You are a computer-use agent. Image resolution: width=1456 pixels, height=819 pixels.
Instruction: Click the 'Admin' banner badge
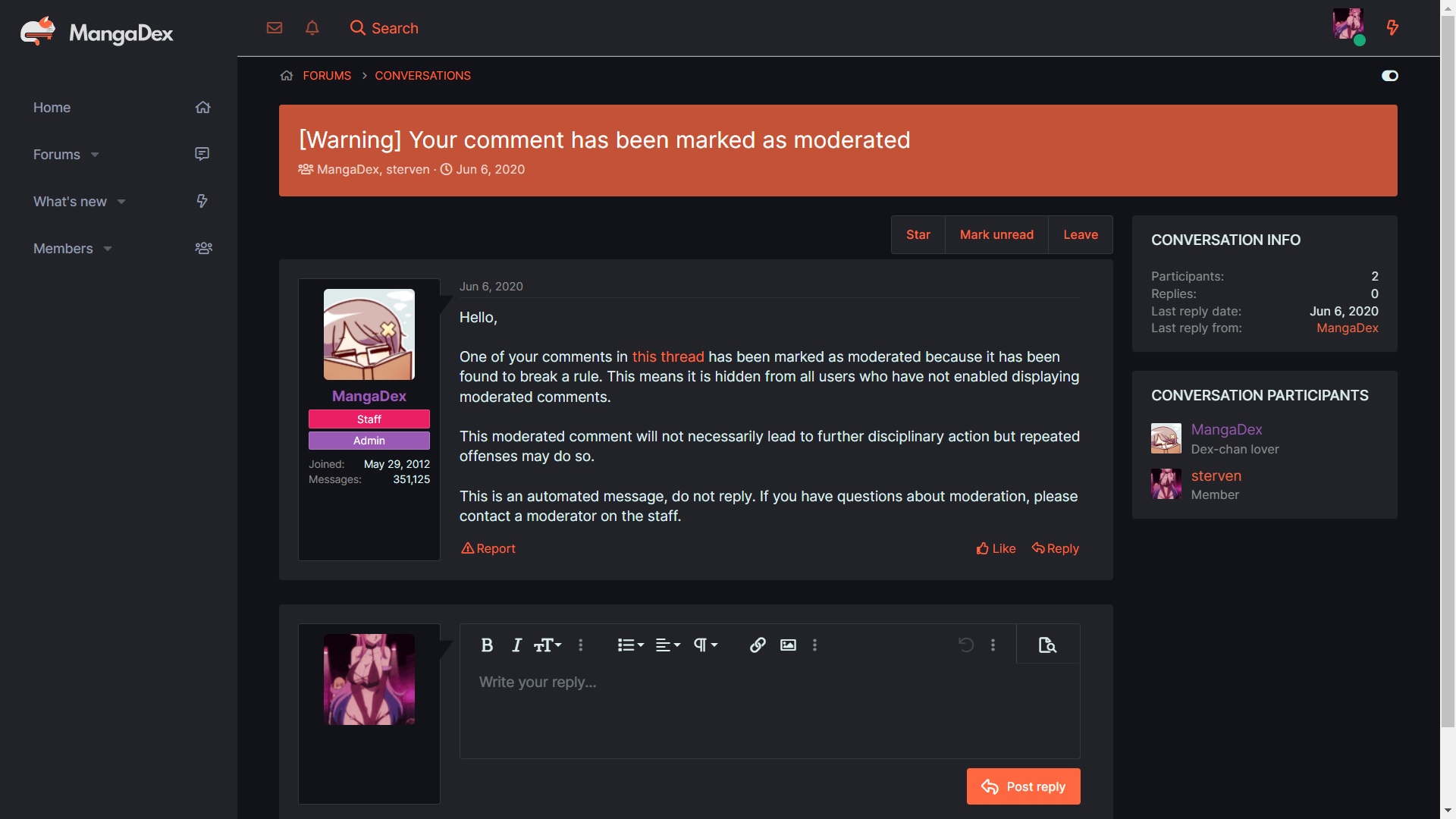[369, 441]
